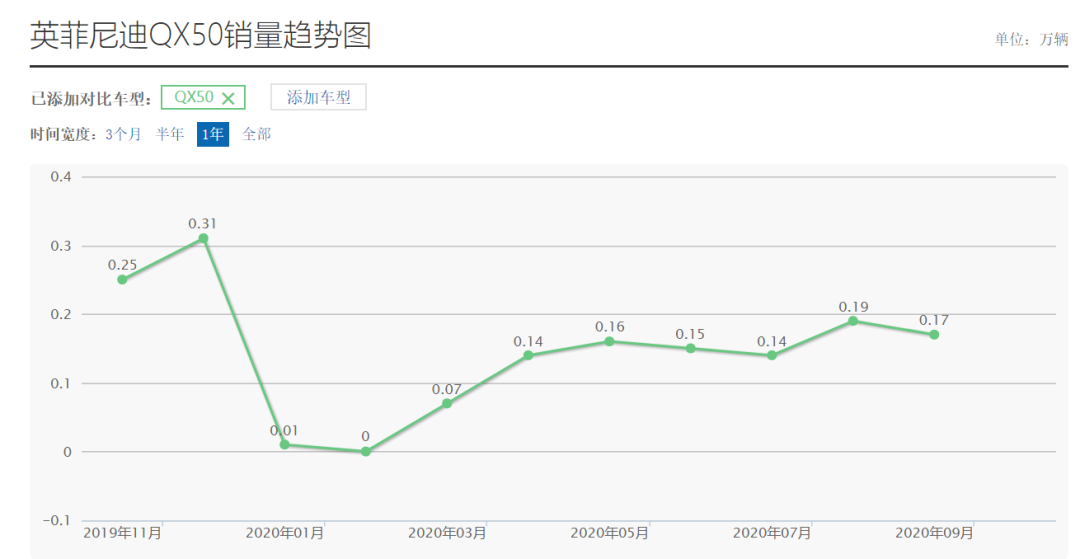Screen dimensions: 1080x559
Task: Click the 0.07 data point at 2020年03月
Action: click(x=447, y=404)
